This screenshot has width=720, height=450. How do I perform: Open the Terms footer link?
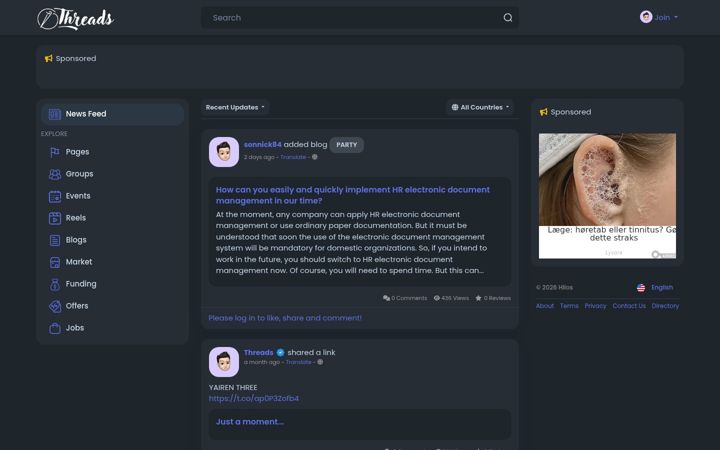pos(569,306)
